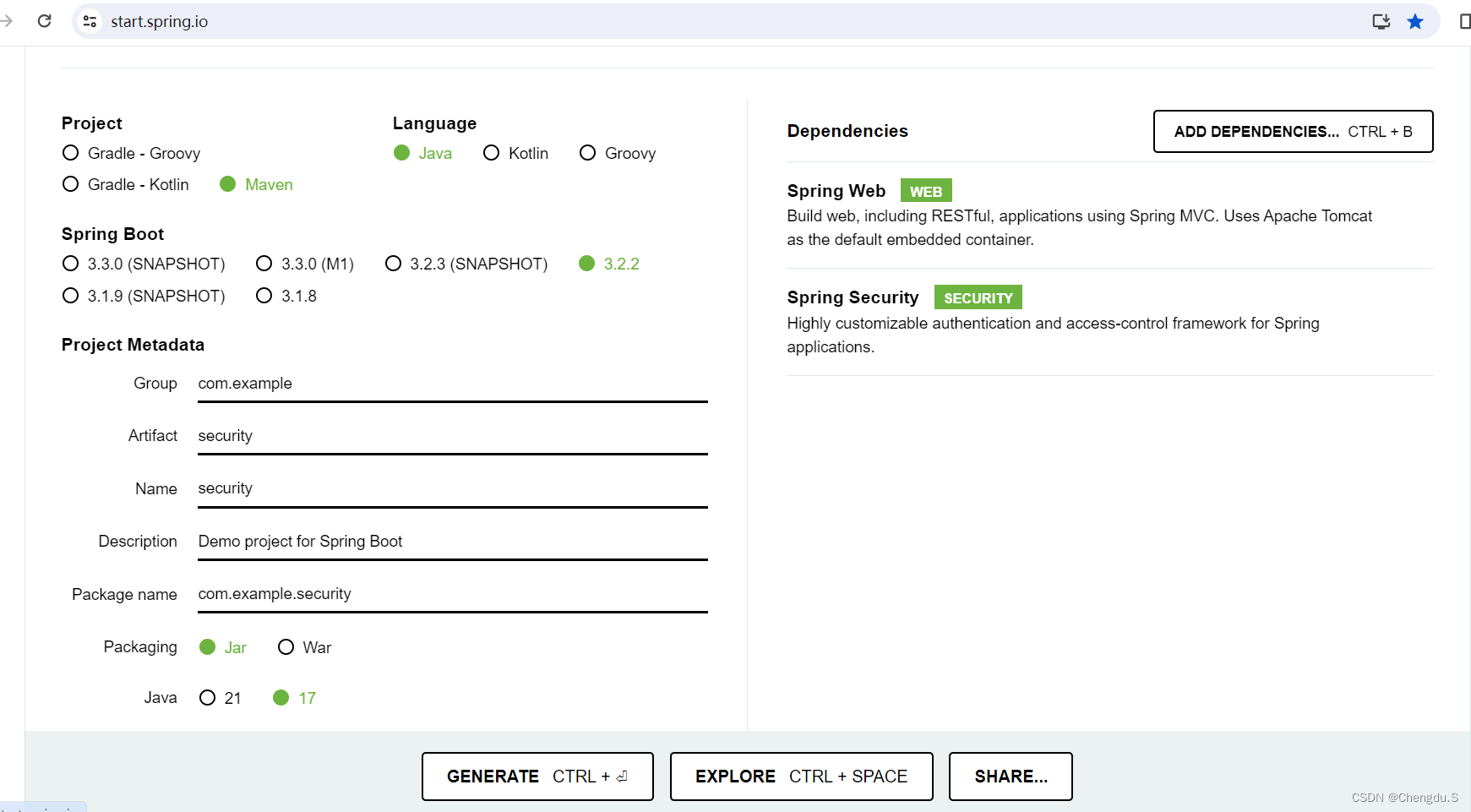The height and width of the screenshot is (812, 1471).
Task: Click the Language heading
Action: click(x=434, y=123)
